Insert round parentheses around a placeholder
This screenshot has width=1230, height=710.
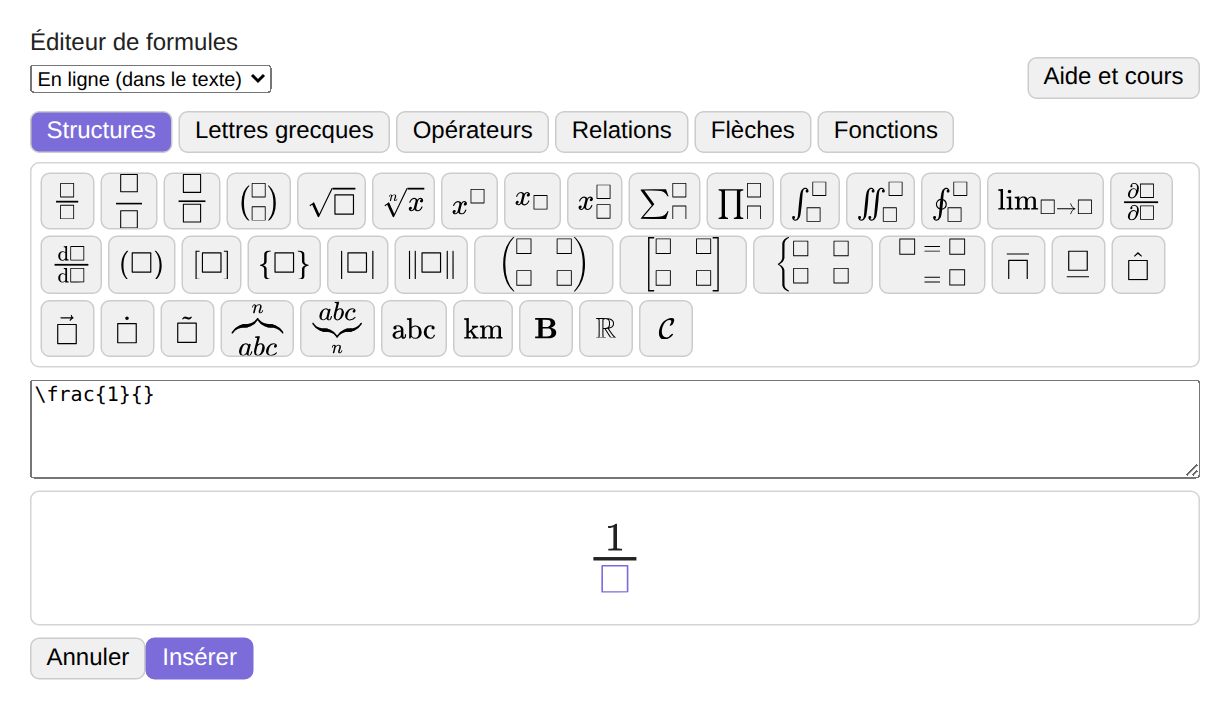click(142, 265)
